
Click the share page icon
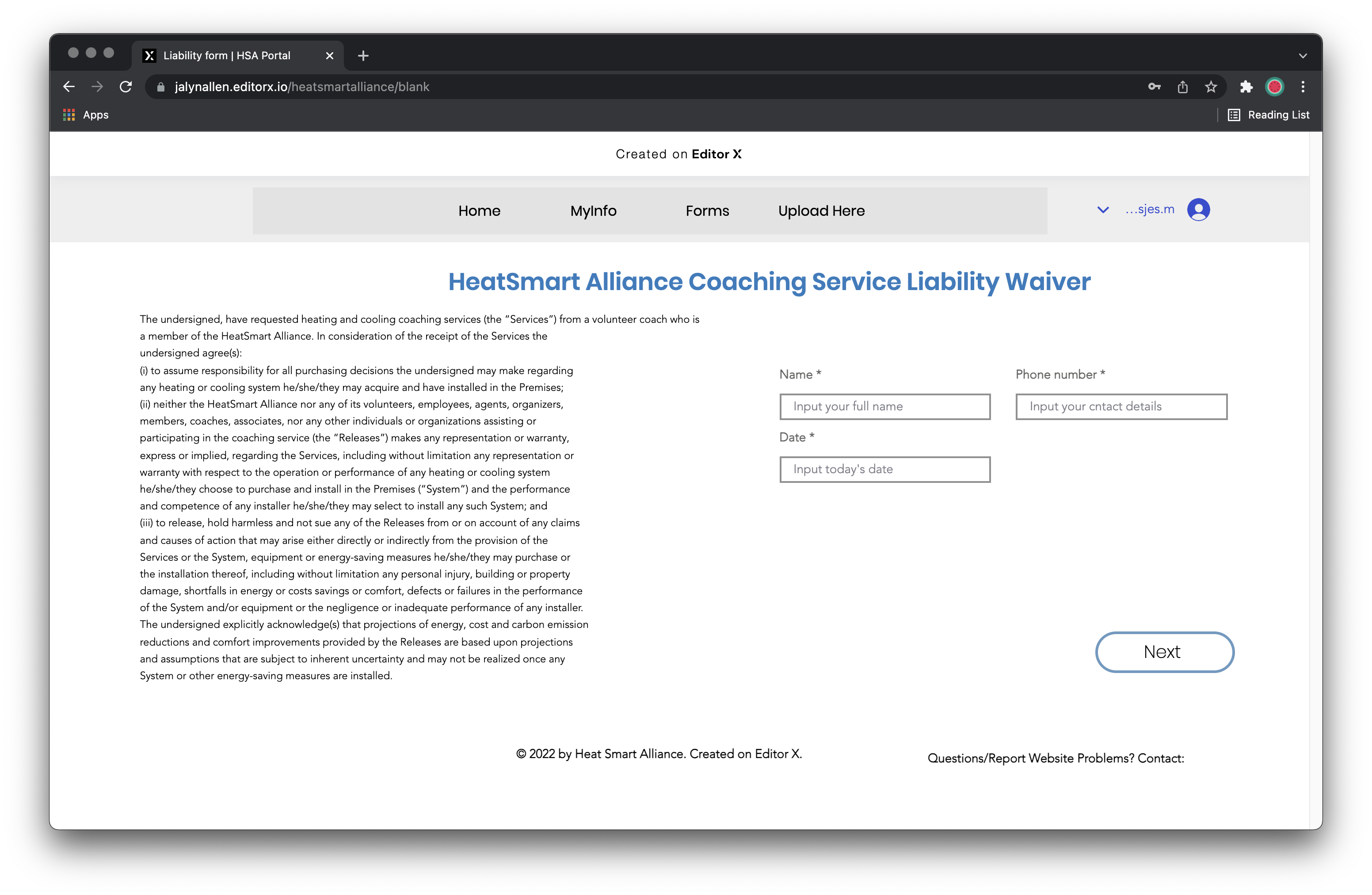(x=1182, y=87)
